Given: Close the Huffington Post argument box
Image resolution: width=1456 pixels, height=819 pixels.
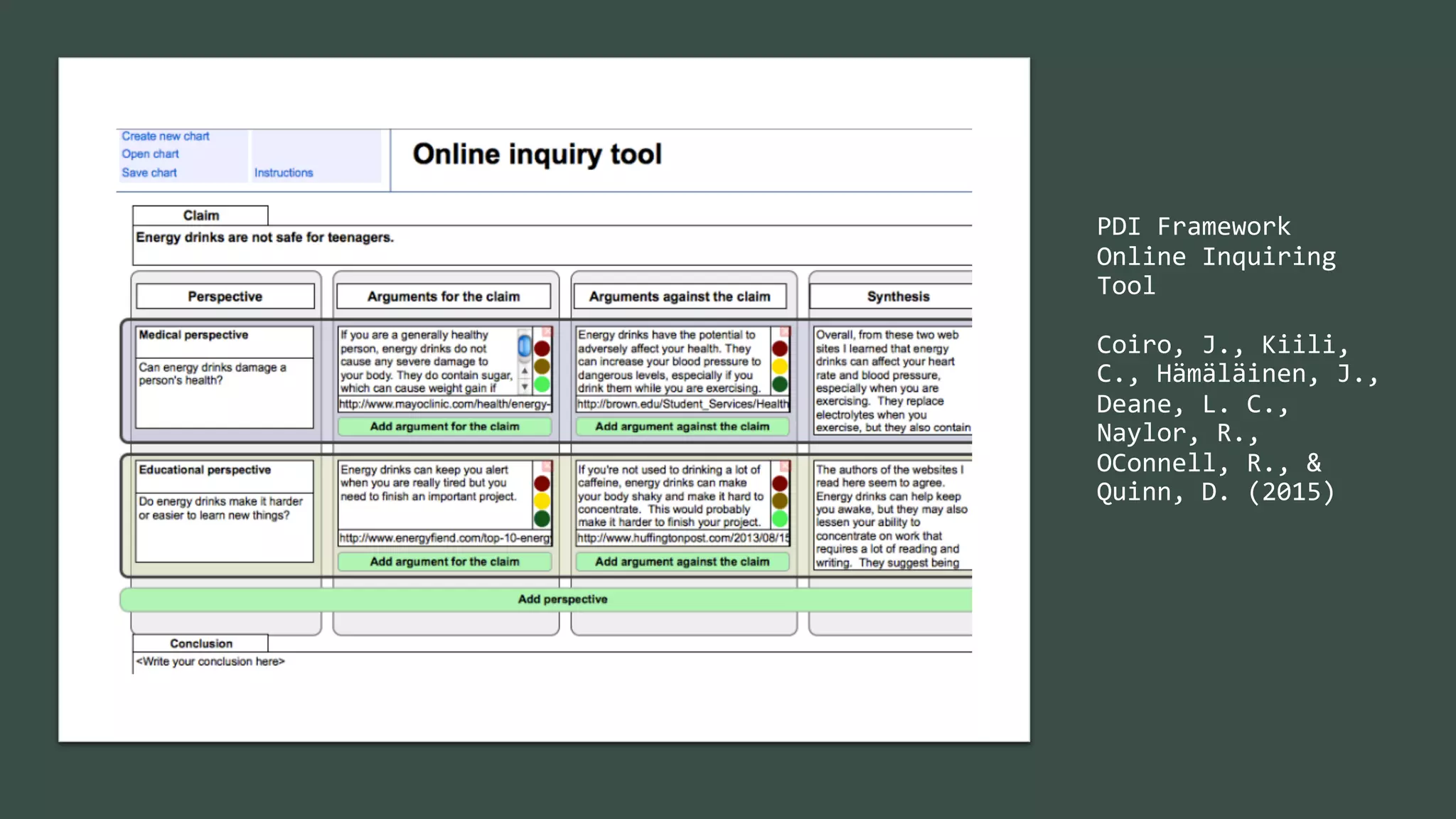Looking at the screenshot, I should pyautogui.click(x=785, y=466).
